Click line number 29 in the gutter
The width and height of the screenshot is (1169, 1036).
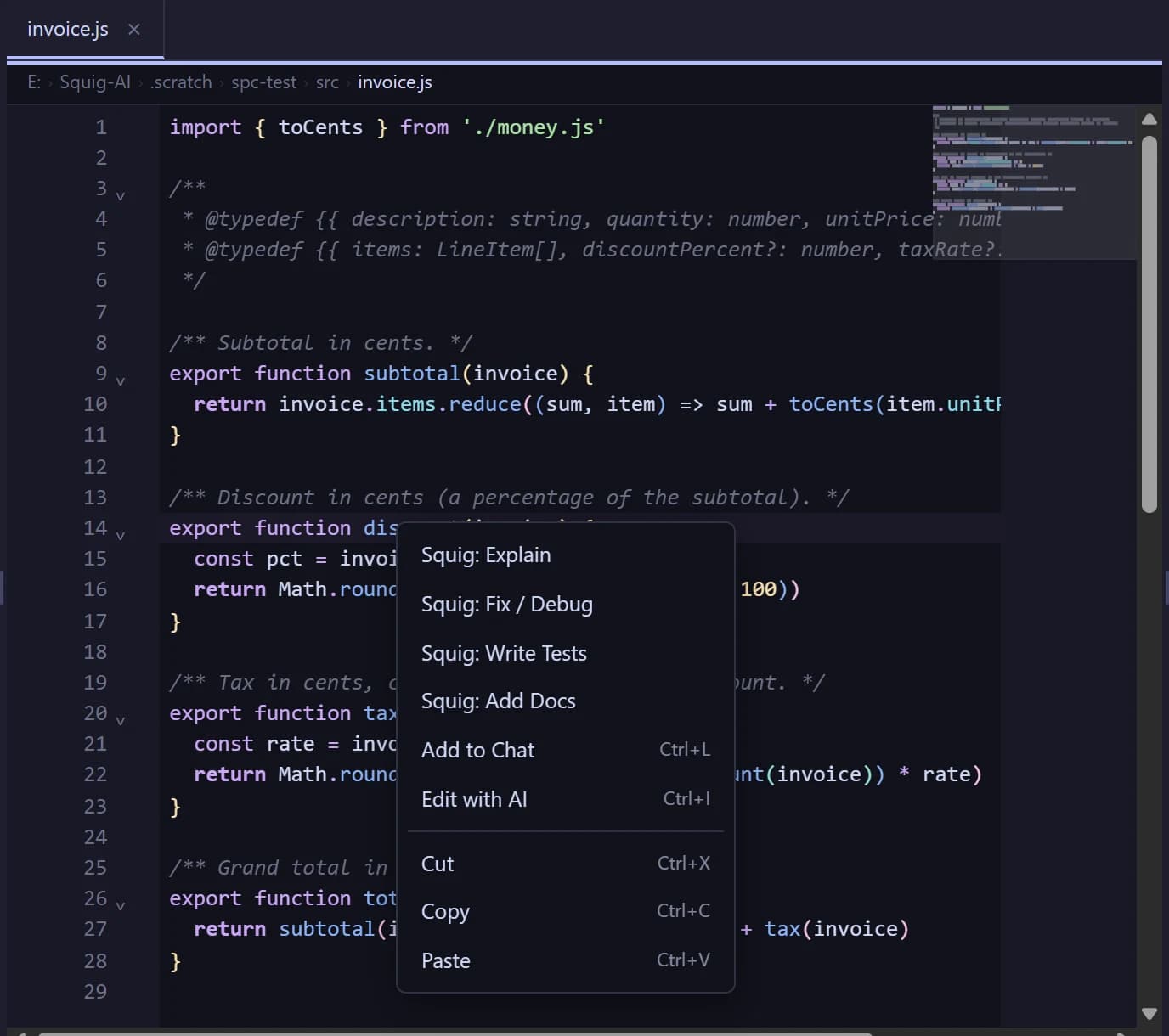click(x=95, y=992)
